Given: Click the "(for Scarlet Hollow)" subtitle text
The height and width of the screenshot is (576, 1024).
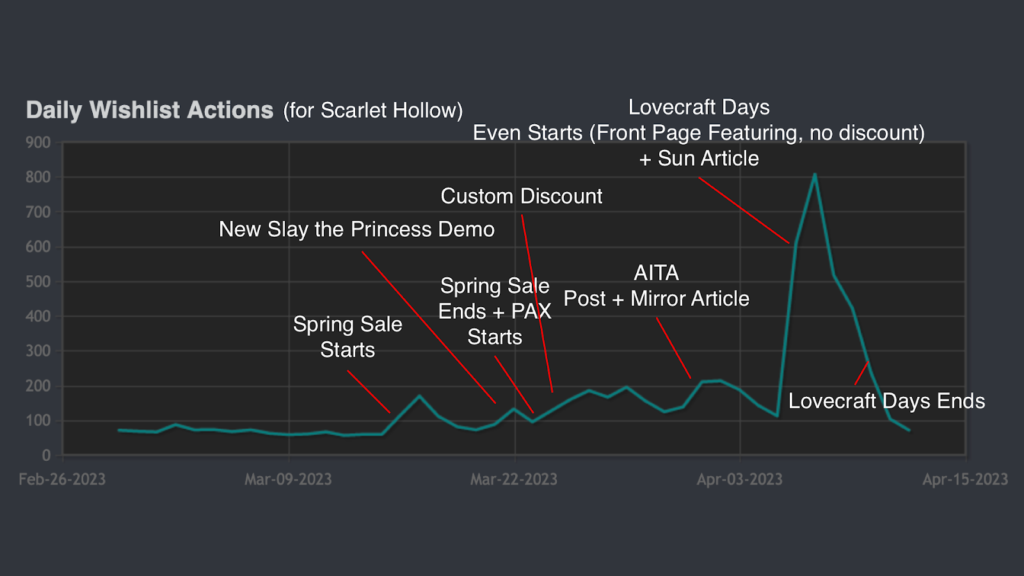Looking at the screenshot, I should (373, 110).
